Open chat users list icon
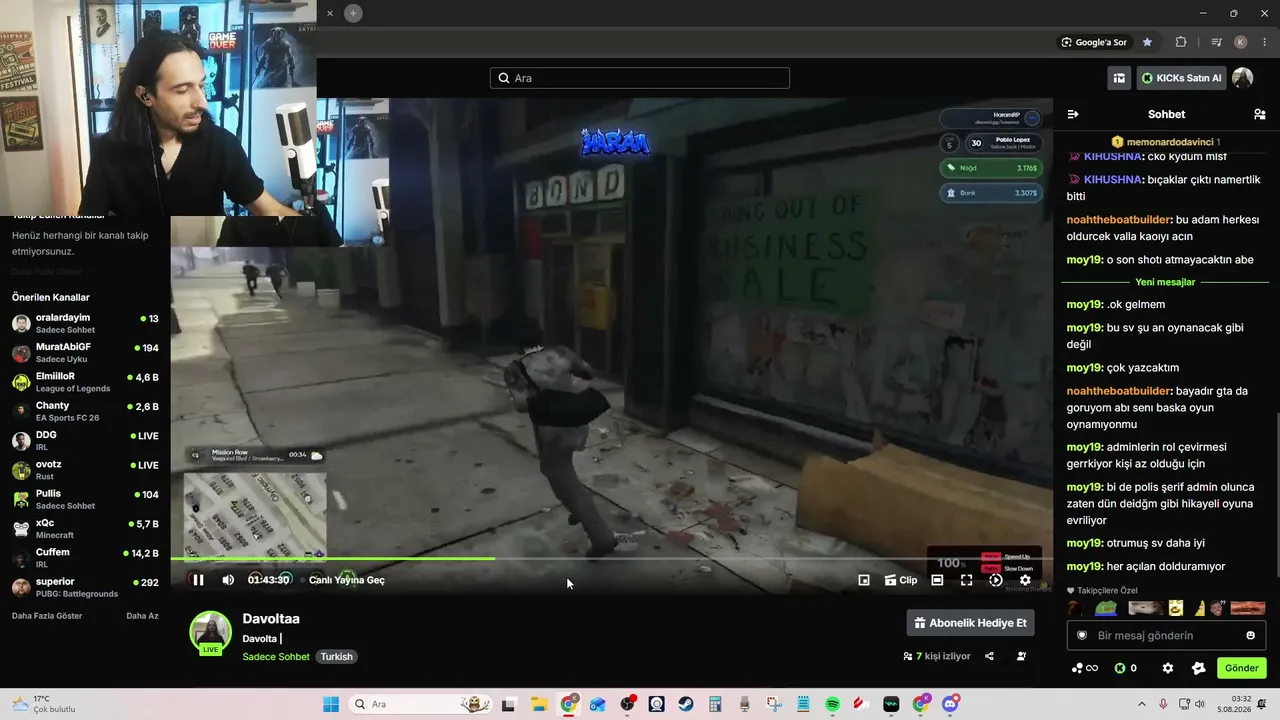Viewport: 1280px width, 720px height. [1259, 114]
